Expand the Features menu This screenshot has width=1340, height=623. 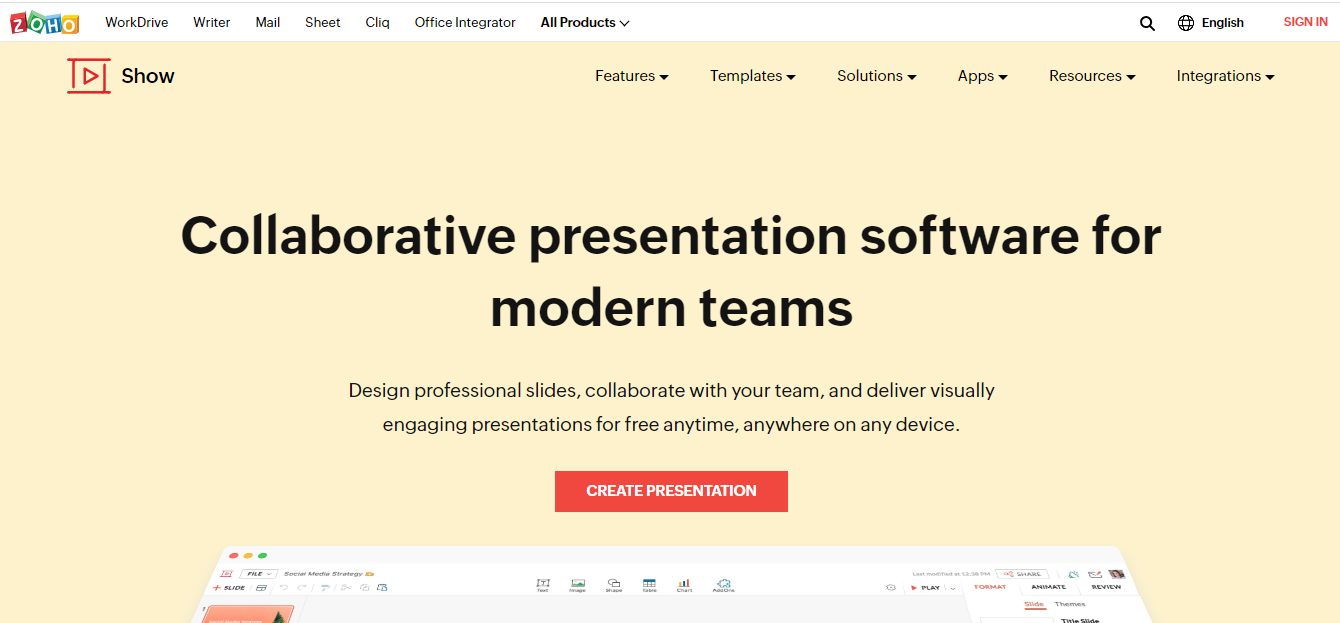point(632,76)
